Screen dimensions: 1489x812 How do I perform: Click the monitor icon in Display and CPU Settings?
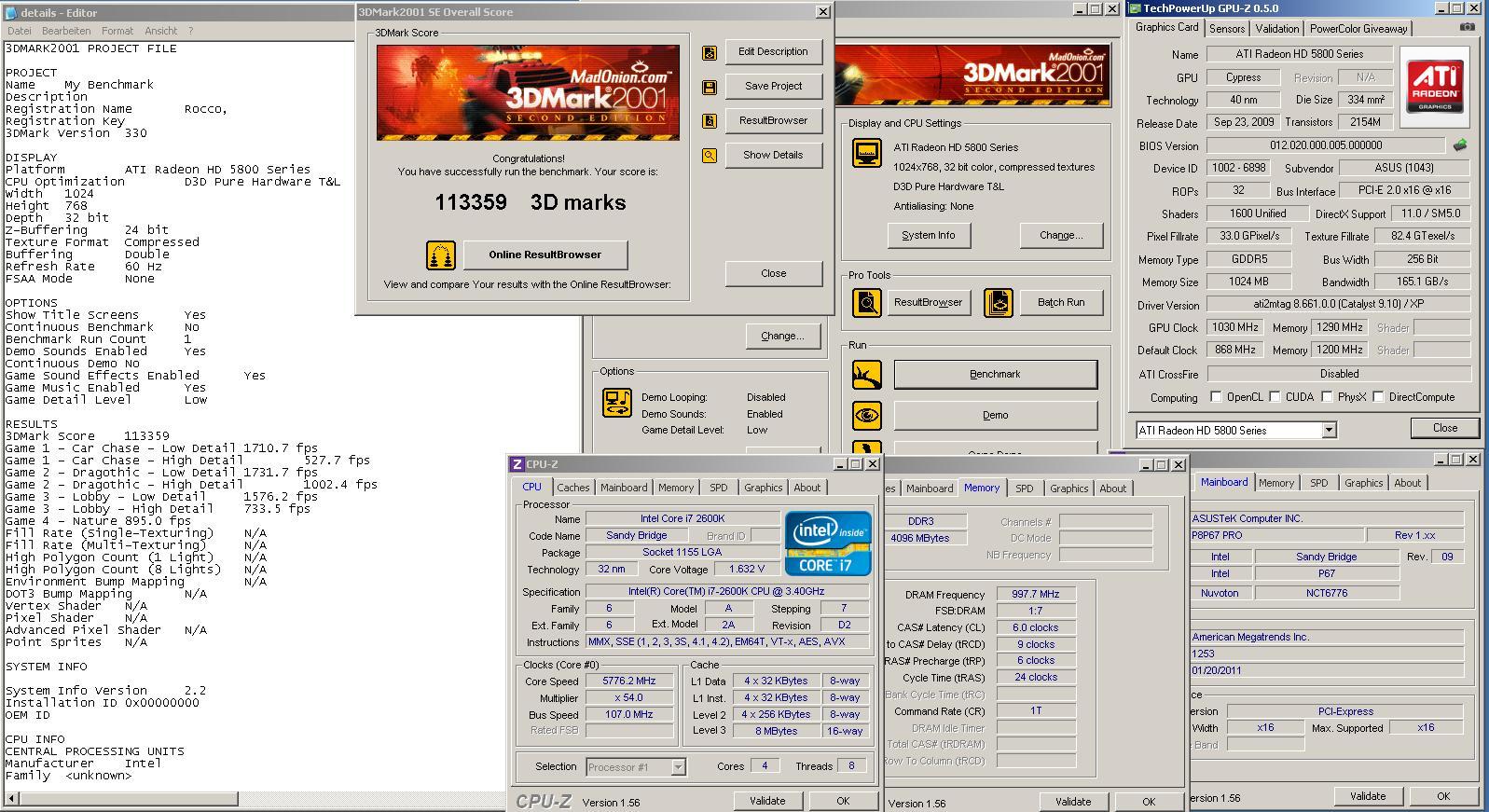(867, 154)
